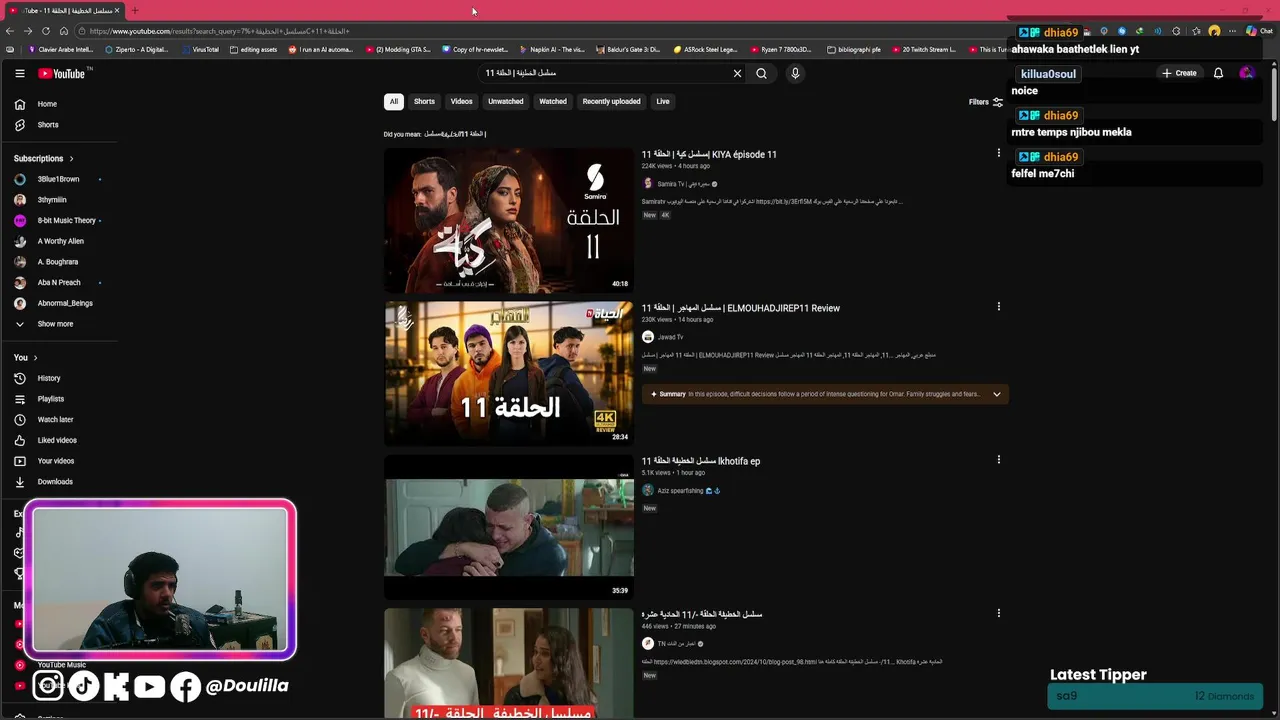Open more options for the TN channel video

tap(998, 613)
